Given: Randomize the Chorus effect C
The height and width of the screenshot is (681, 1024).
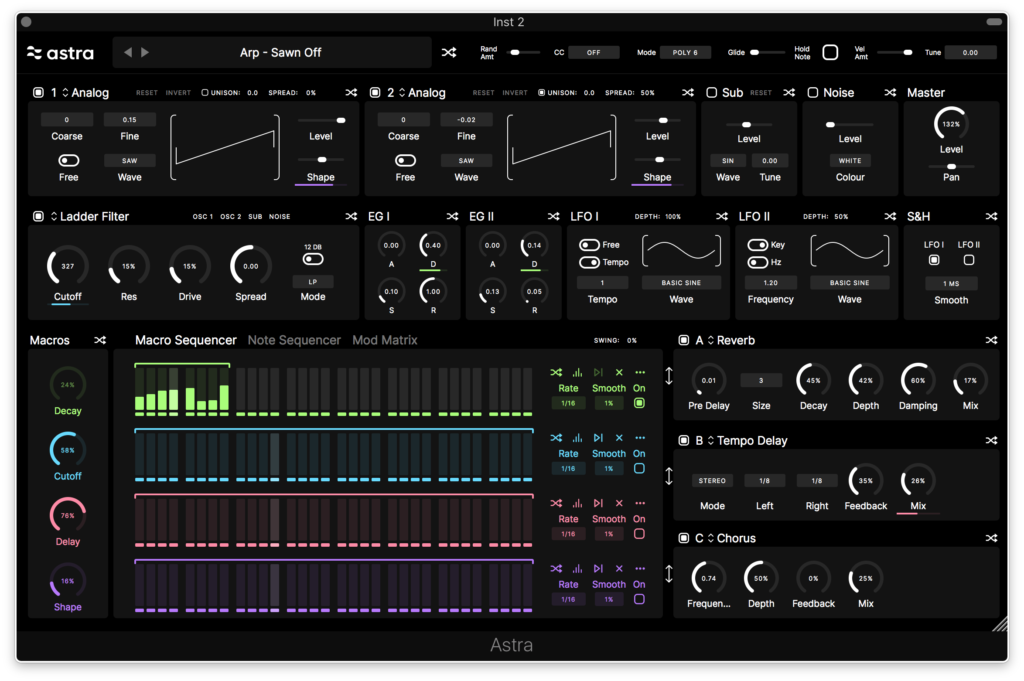Looking at the screenshot, I should coord(991,538).
